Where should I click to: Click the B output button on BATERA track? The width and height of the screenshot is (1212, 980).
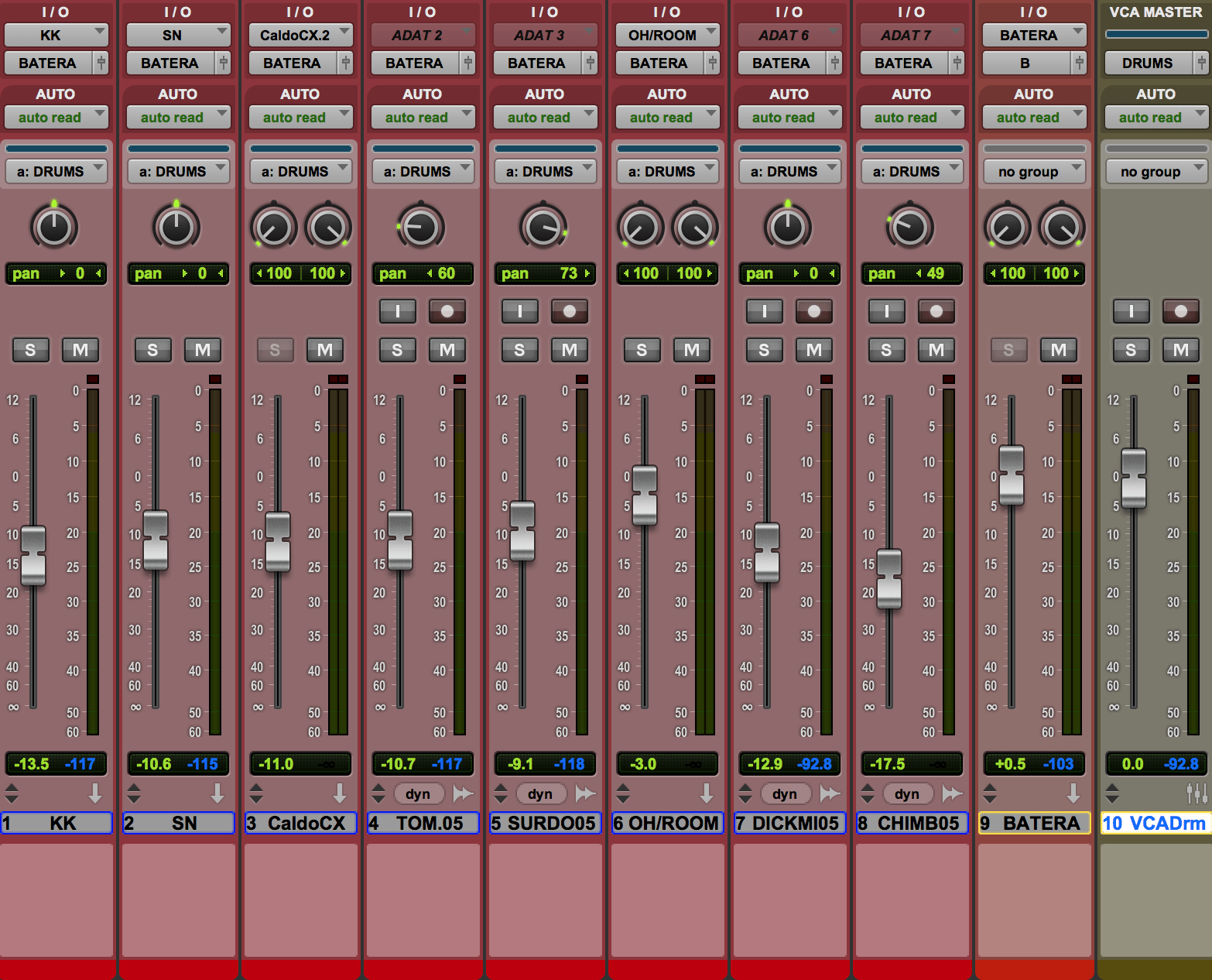pos(1025,63)
